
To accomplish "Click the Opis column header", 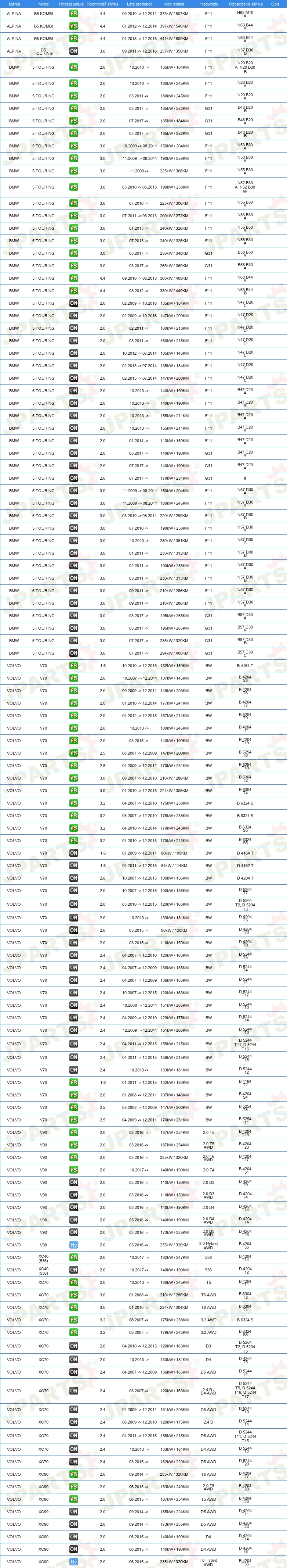I will (x=276, y=4).
